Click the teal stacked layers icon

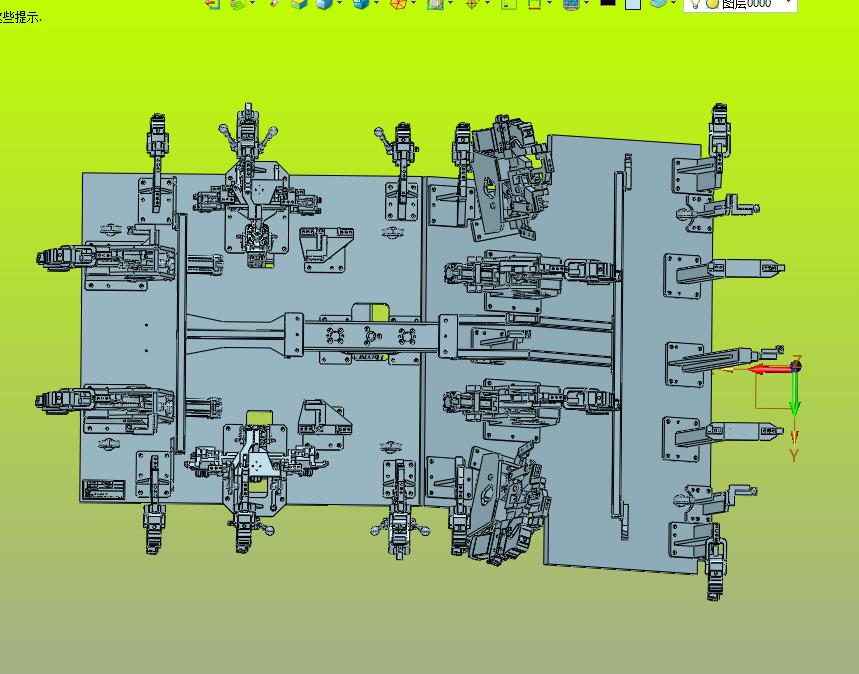pos(658,3)
